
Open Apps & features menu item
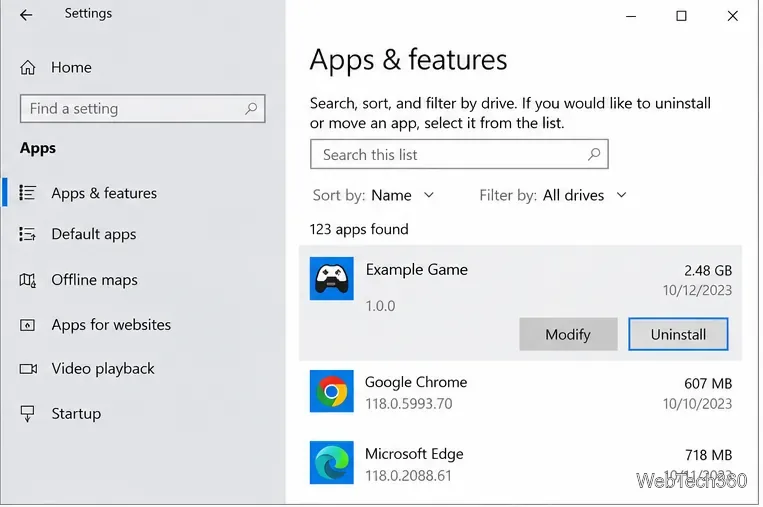(x=104, y=193)
